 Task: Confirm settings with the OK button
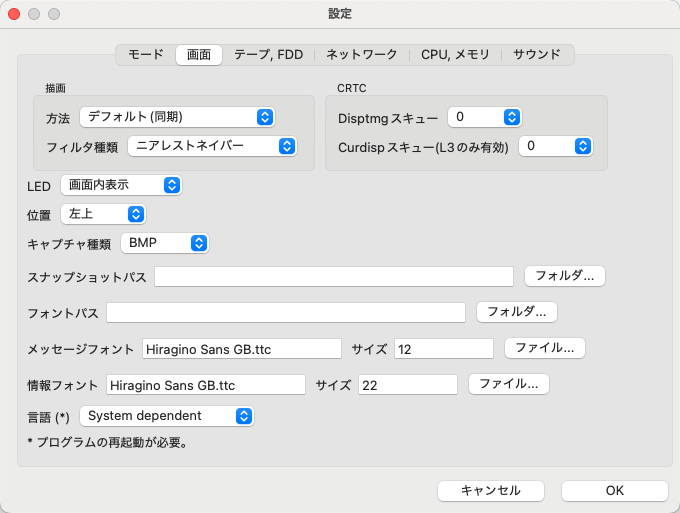tap(614, 490)
